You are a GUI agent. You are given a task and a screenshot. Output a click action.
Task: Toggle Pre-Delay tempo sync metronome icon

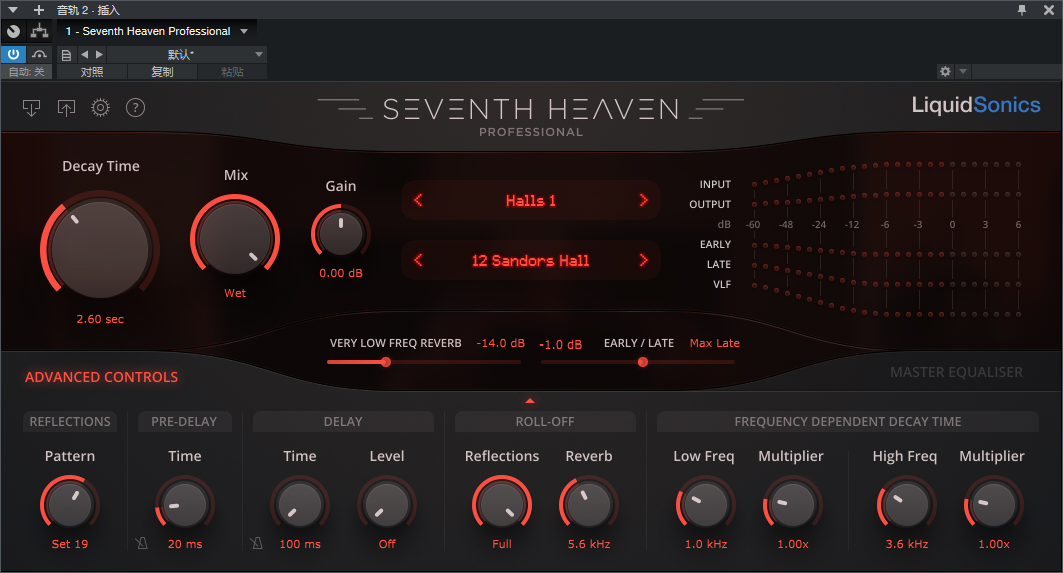[141, 543]
